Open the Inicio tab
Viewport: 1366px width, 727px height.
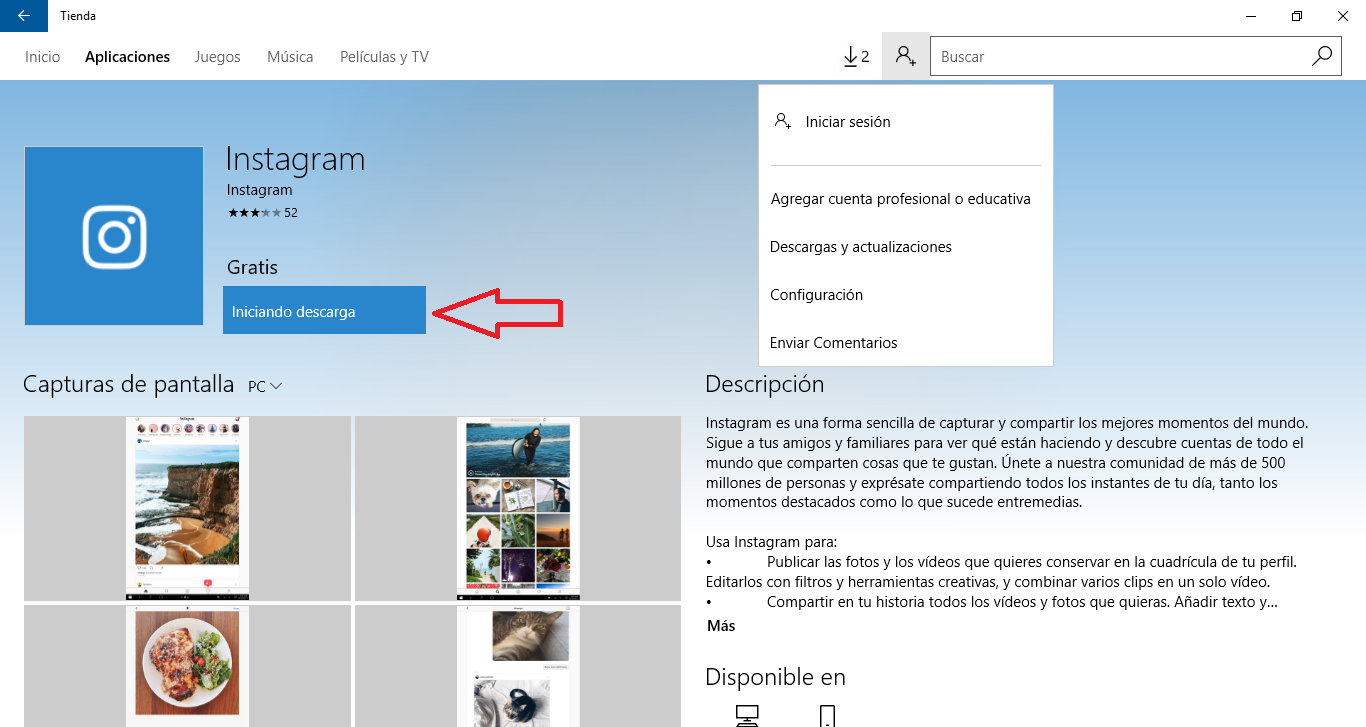(42, 57)
